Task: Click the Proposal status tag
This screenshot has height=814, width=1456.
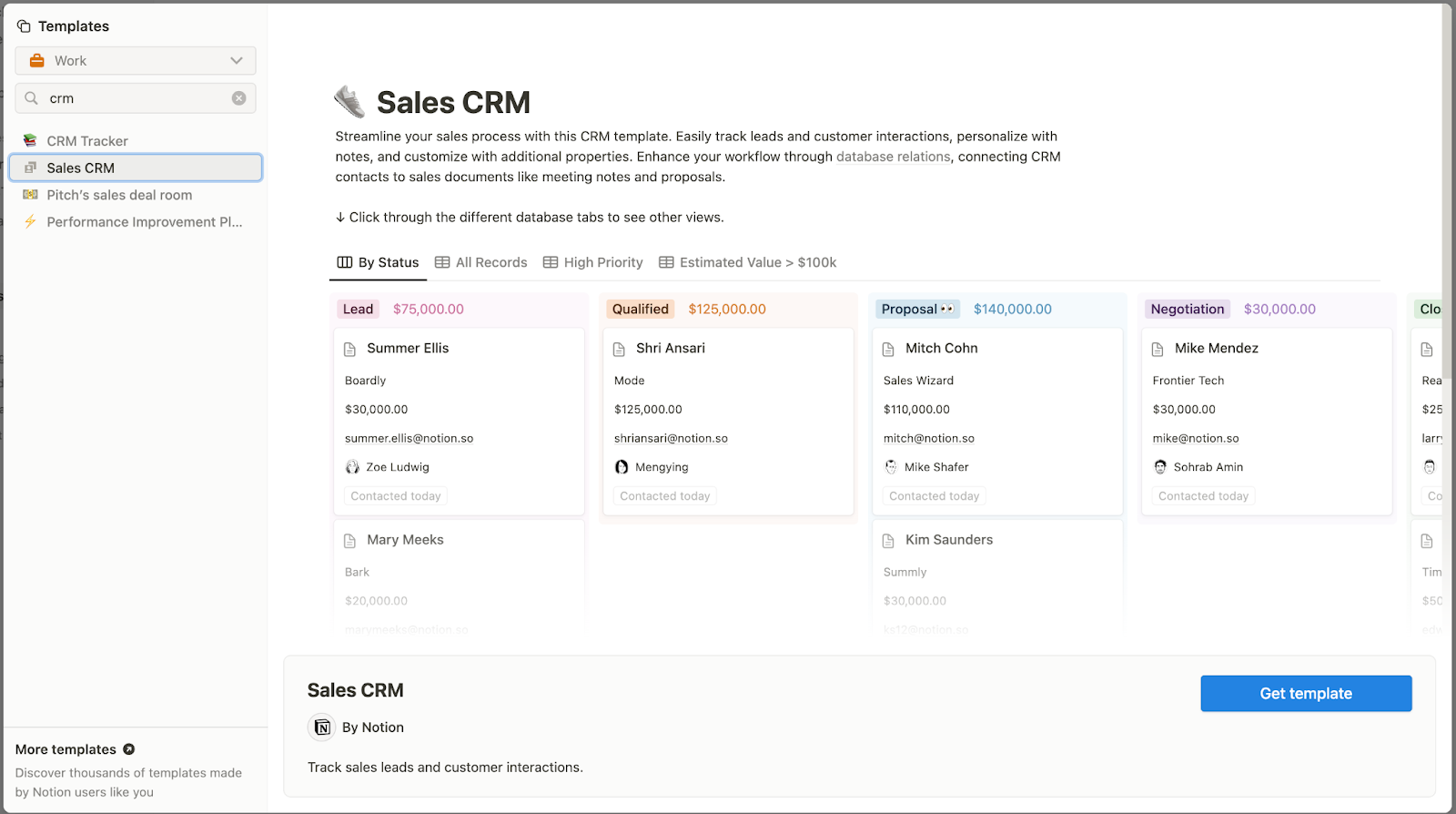Action: coord(917,309)
